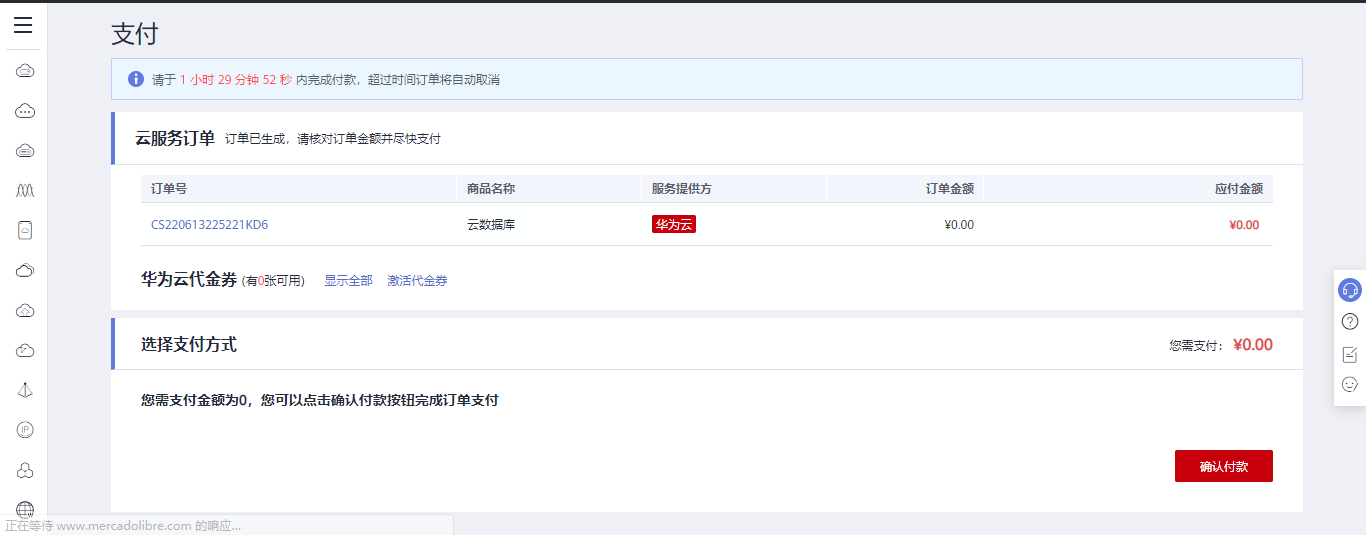
Task: Click the headset customer service icon
Action: tap(1350, 290)
